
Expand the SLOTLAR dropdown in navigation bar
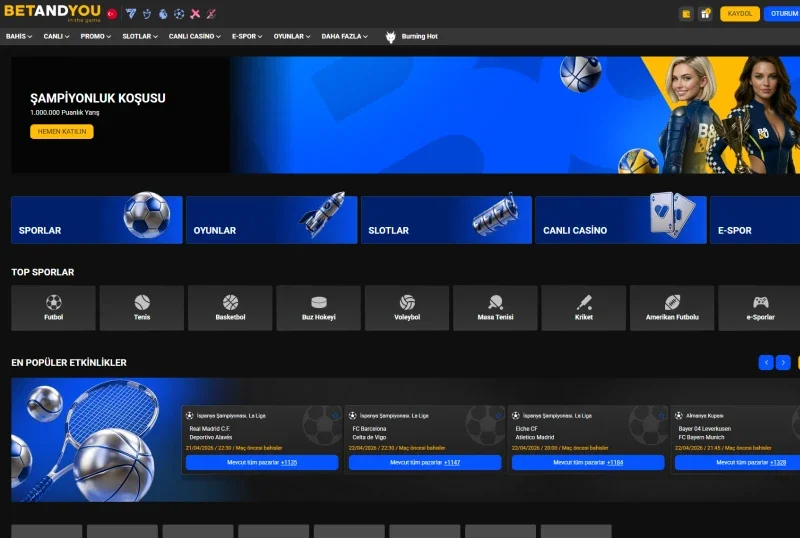140,36
